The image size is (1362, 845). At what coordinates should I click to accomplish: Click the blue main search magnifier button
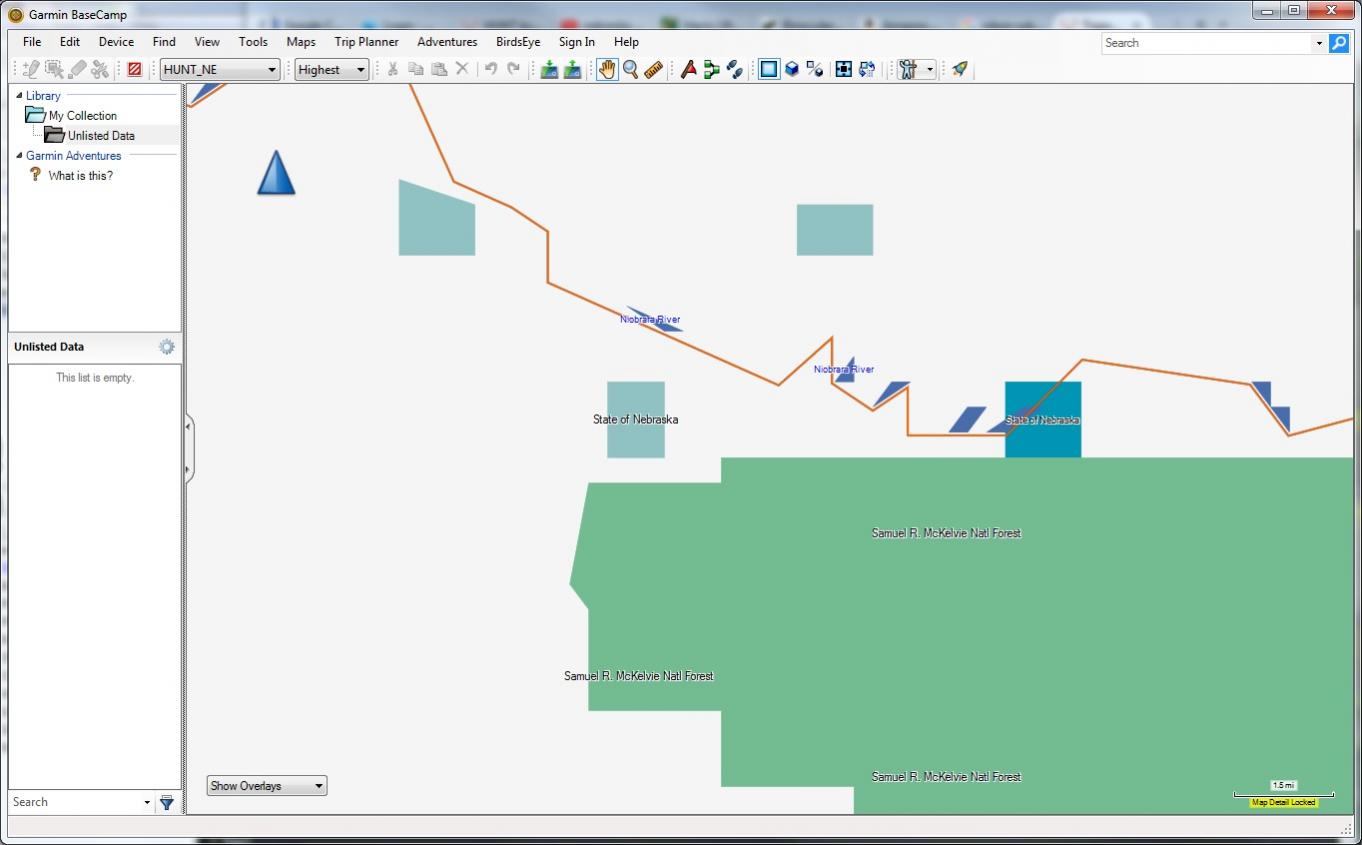point(1338,43)
